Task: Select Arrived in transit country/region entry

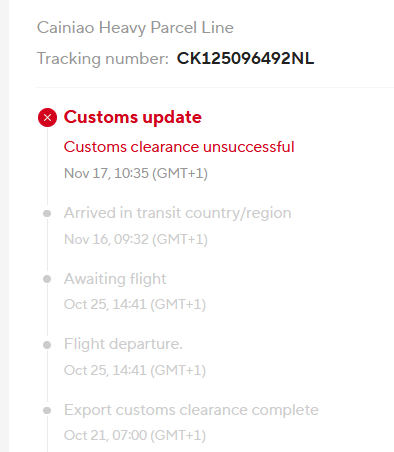Action: (178, 213)
